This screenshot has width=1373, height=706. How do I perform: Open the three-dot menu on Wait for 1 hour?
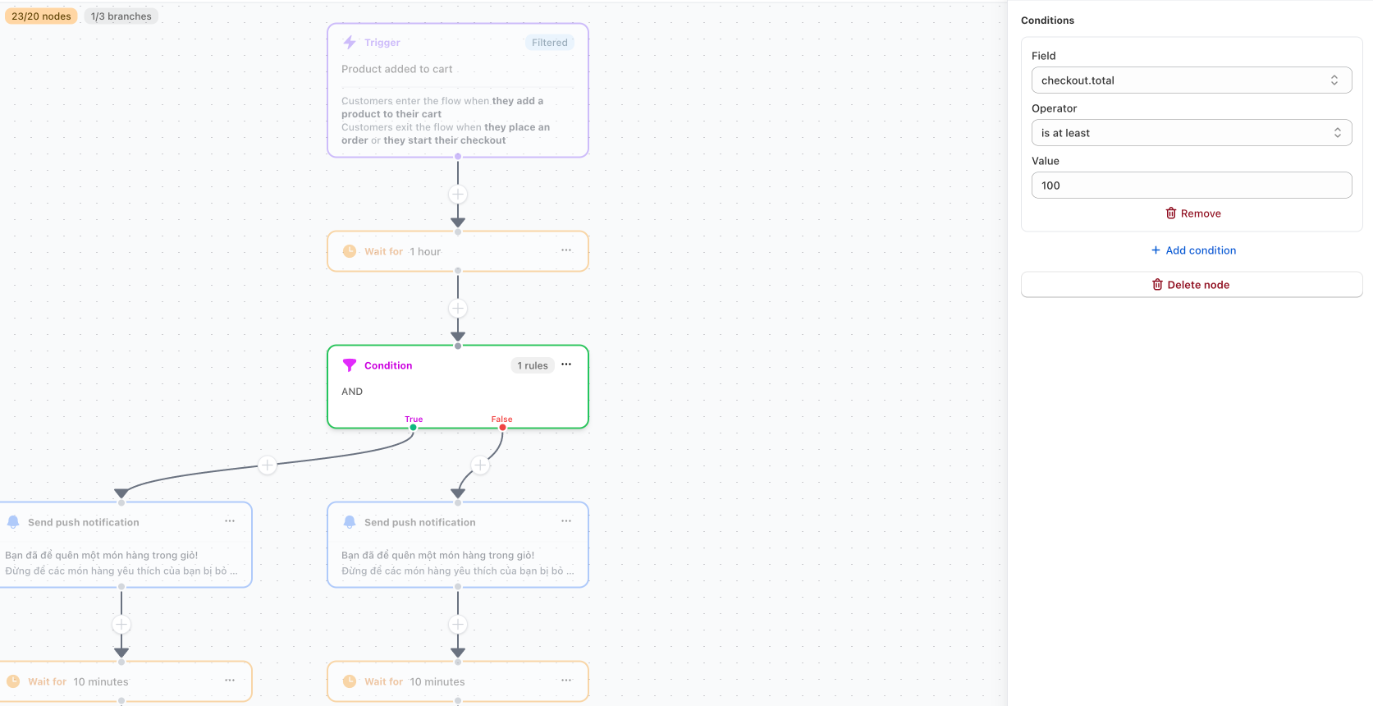tap(566, 251)
